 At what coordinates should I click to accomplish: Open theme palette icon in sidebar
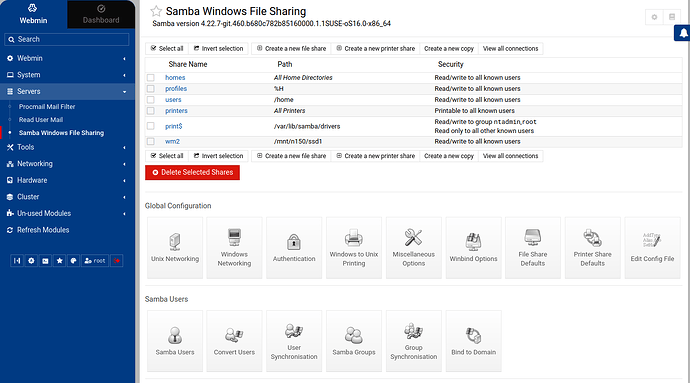click(73, 261)
